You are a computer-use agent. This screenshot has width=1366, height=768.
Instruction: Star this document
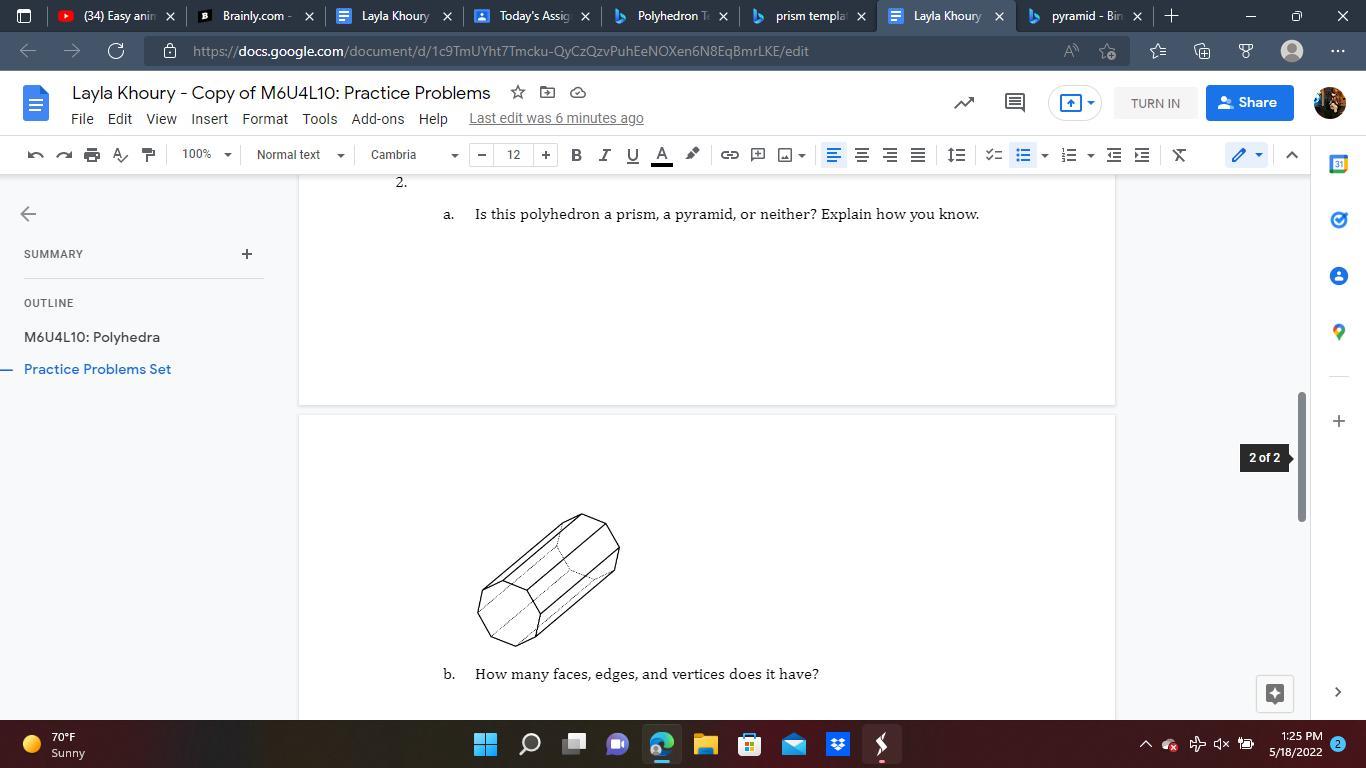pos(518,93)
